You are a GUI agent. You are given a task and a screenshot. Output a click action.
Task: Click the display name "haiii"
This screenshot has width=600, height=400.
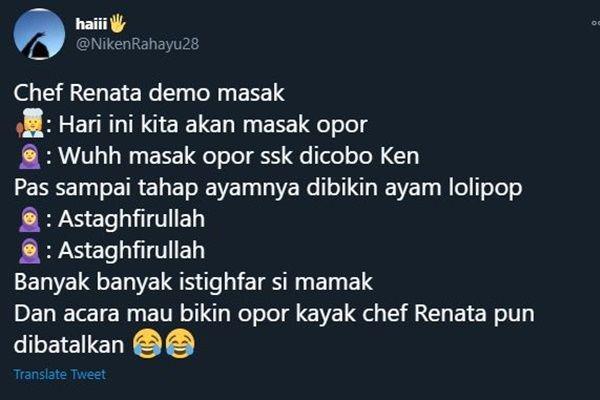[91, 24]
